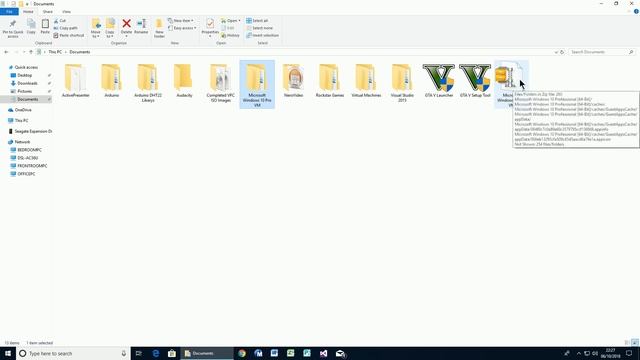Open the File ribbon tab
Viewport: 640px width, 360px height.
pyautogui.click(x=9, y=12)
